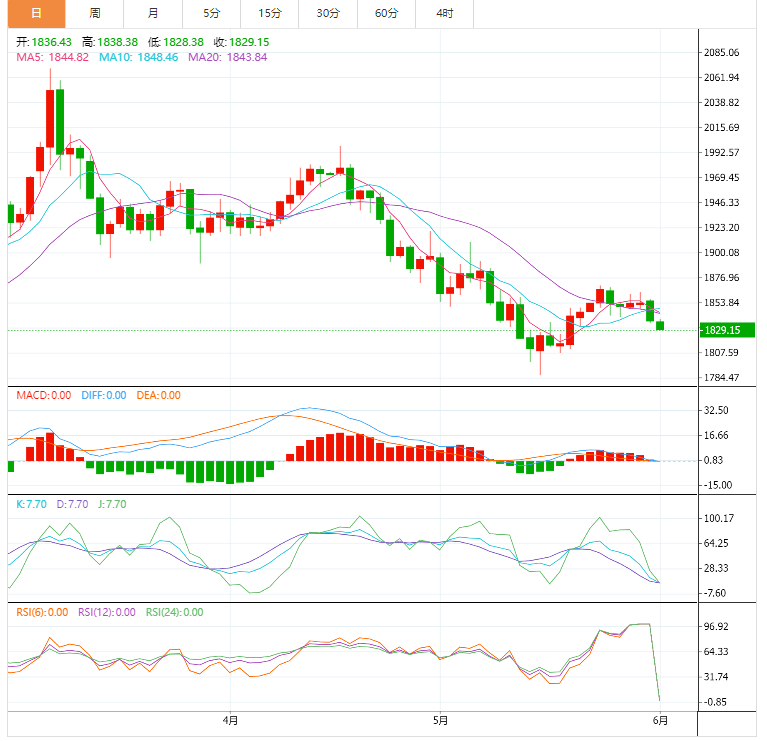Click the 2085.06 price axis label

722,53
